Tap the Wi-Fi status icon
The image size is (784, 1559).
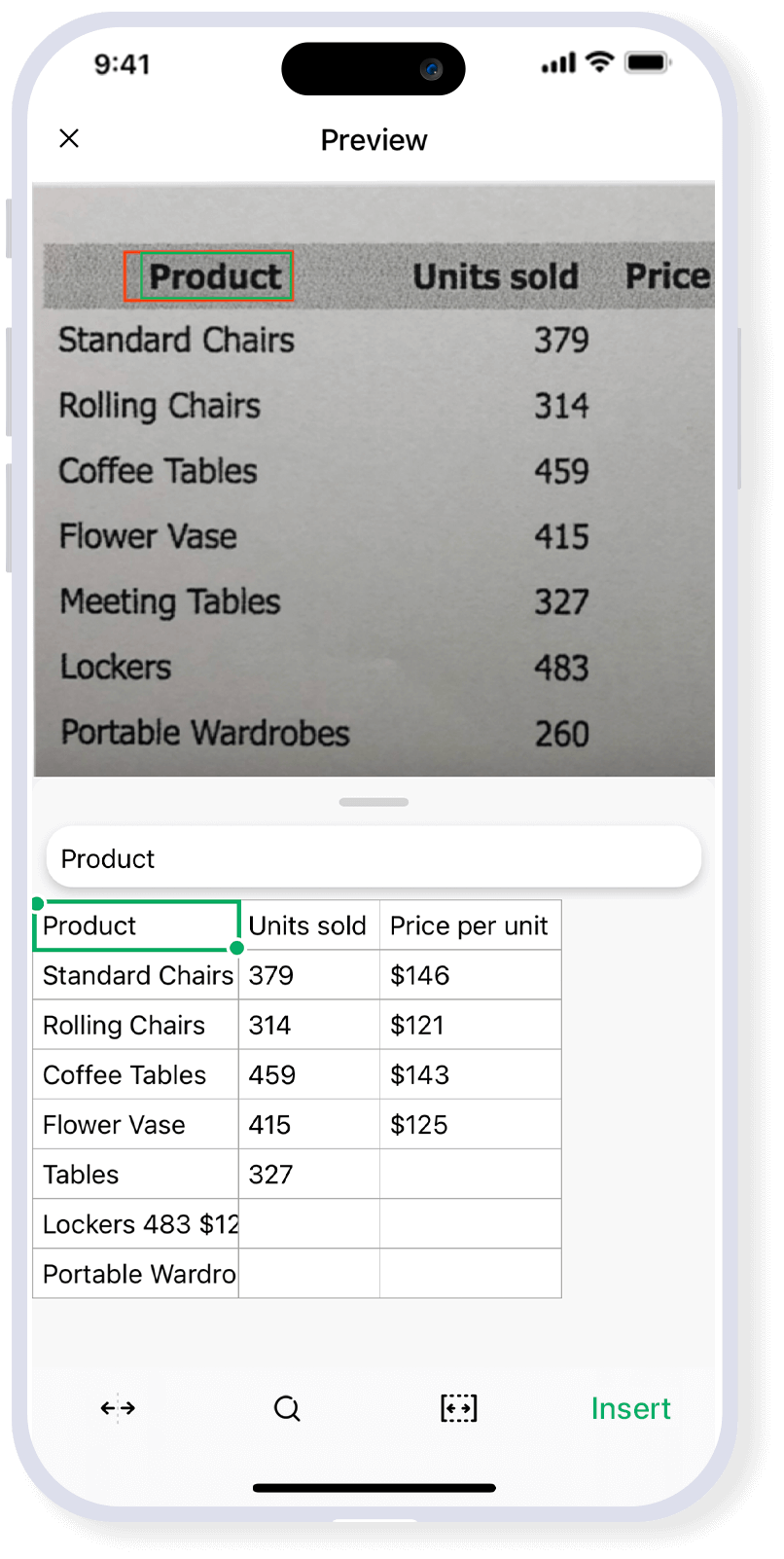601,64
